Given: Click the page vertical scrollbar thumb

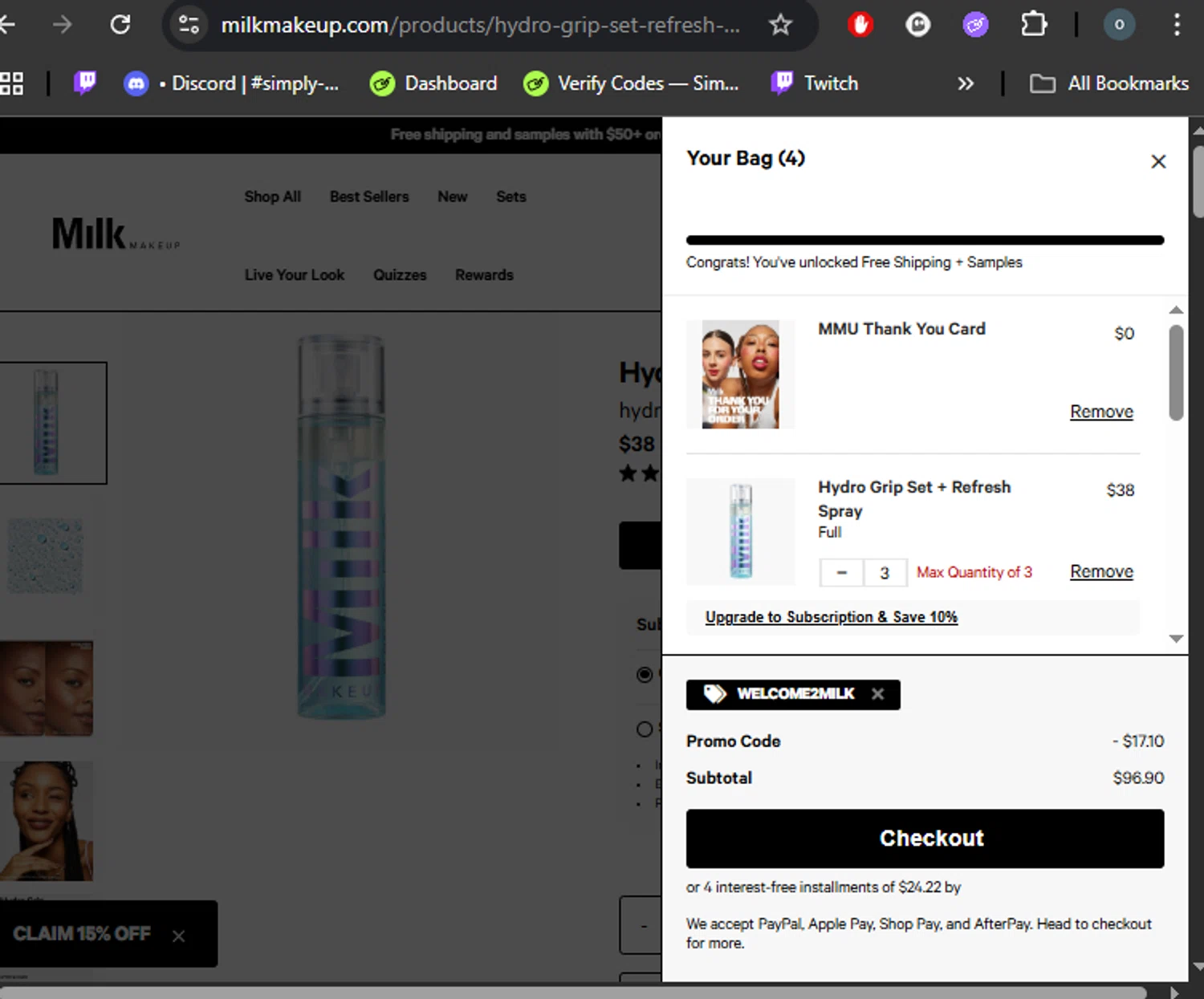Looking at the screenshot, I should click(1198, 181).
